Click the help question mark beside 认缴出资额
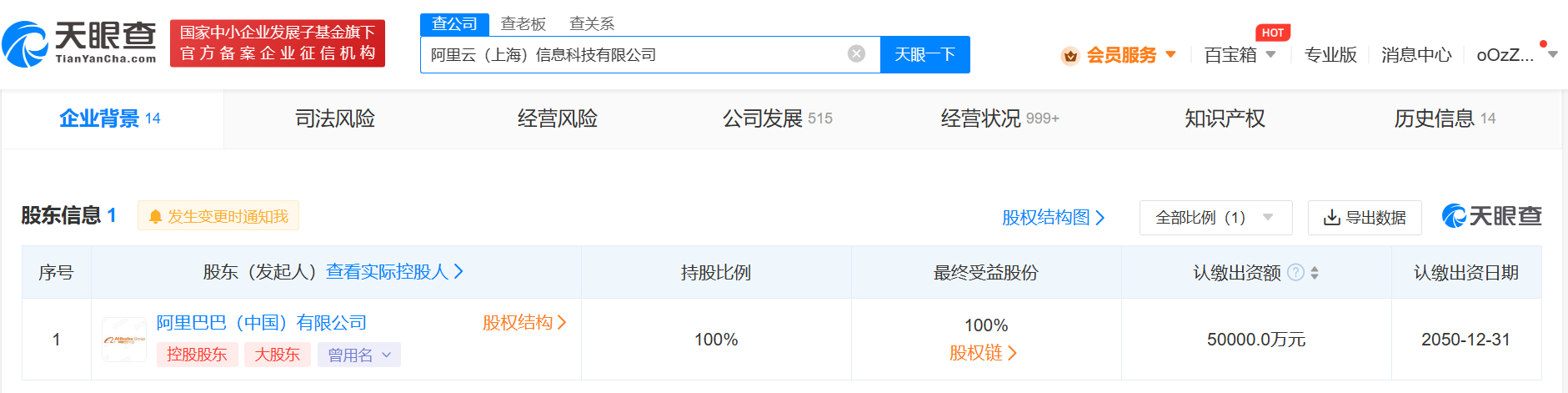This screenshot has height=393, width=1568. click(1295, 273)
